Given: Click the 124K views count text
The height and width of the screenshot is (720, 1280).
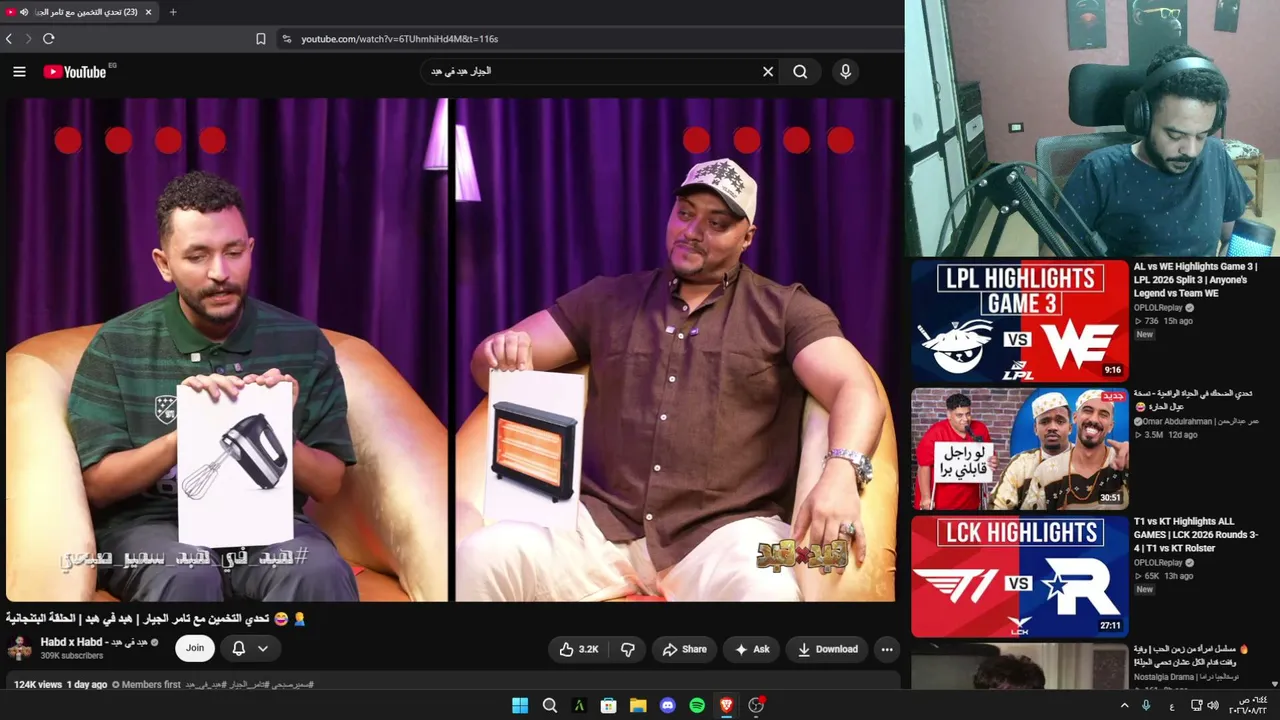Looking at the screenshot, I should (38, 685).
